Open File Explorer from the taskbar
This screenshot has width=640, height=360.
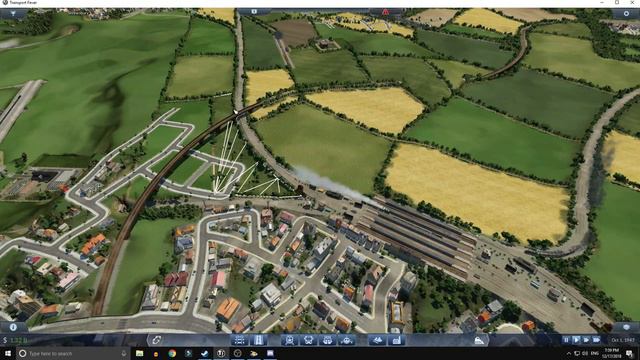coord(140,353)
